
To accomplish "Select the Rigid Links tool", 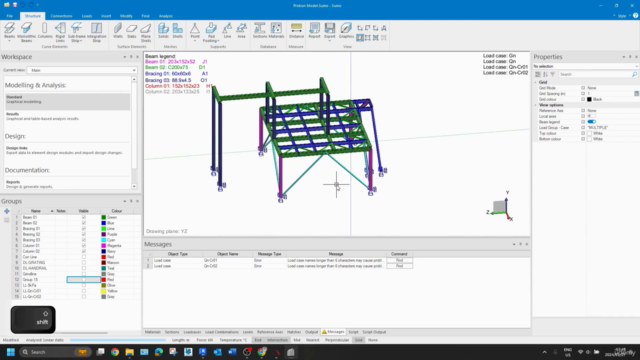I will click(x=60, y=32).
